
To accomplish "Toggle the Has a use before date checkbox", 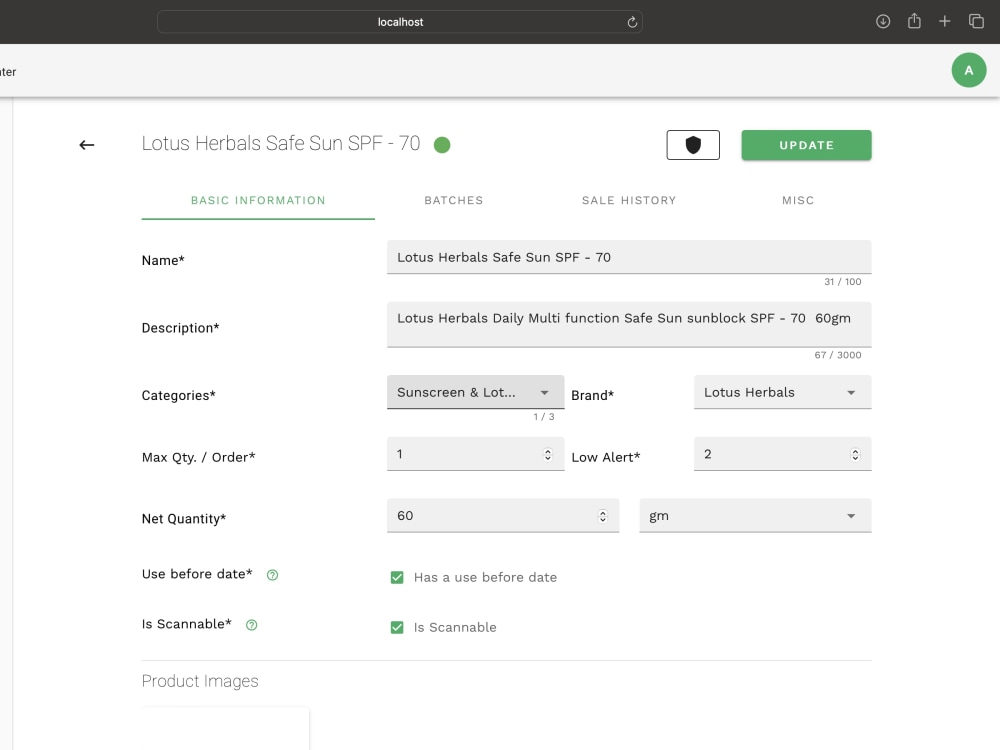I will tap(397, 577).
